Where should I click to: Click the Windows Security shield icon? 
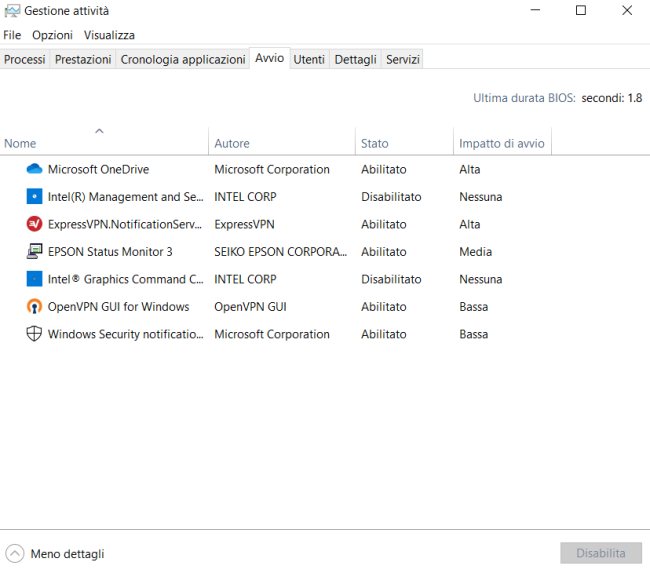pyautogui.click(x=34, y=334)
